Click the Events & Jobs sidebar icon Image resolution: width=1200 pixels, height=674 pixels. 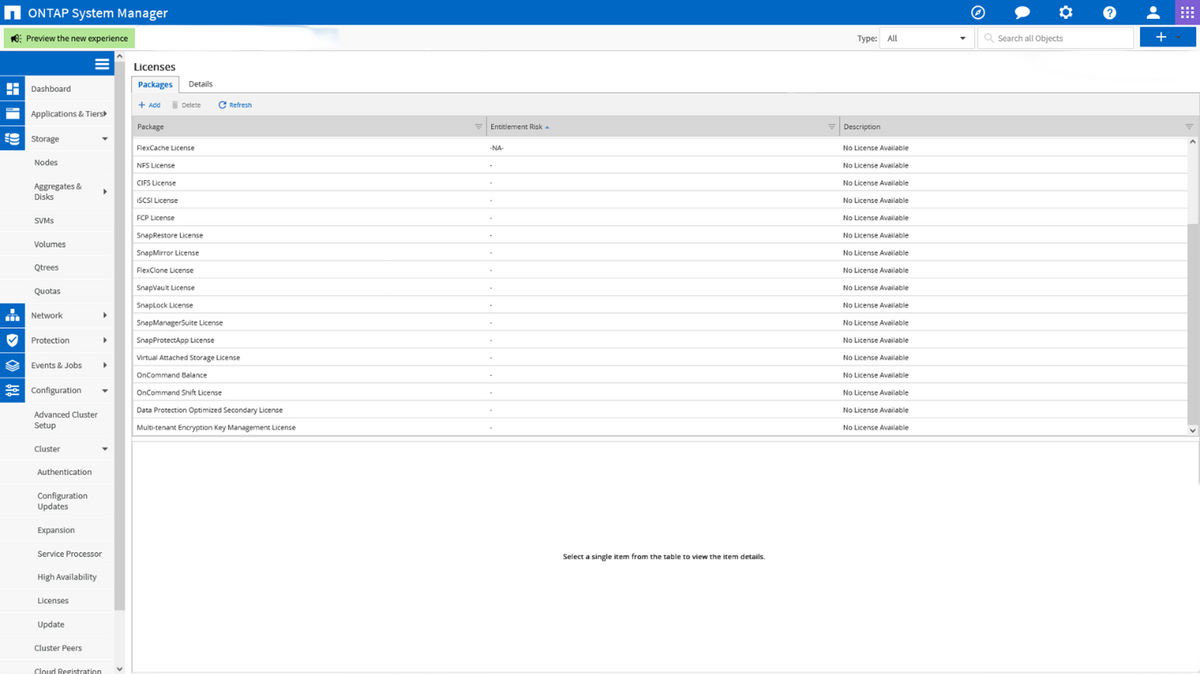click(x=12, y=365)
